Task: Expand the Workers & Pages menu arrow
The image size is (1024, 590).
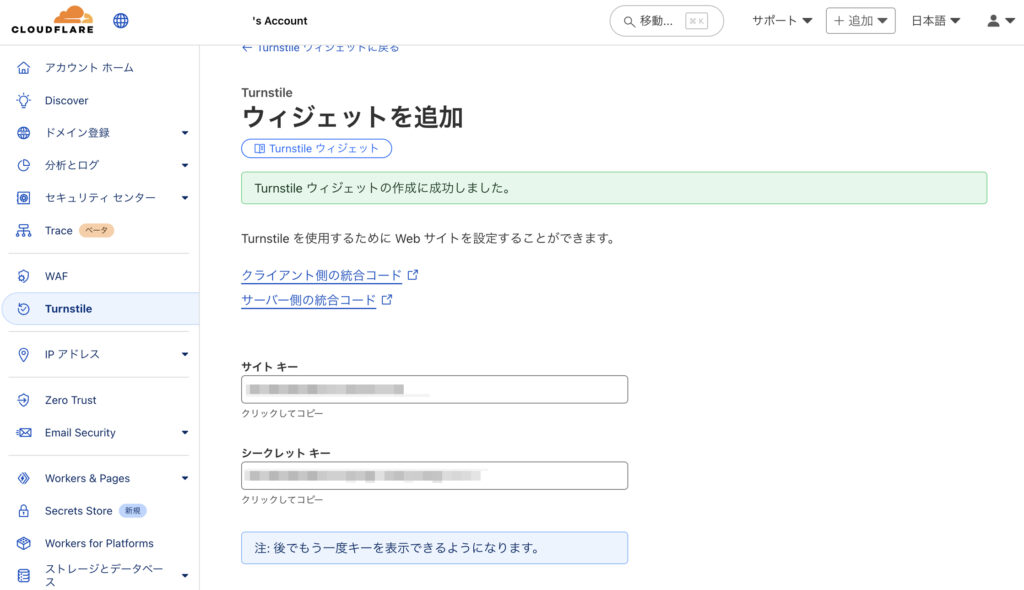Action: pyautogui.click(x=185, y=478)
